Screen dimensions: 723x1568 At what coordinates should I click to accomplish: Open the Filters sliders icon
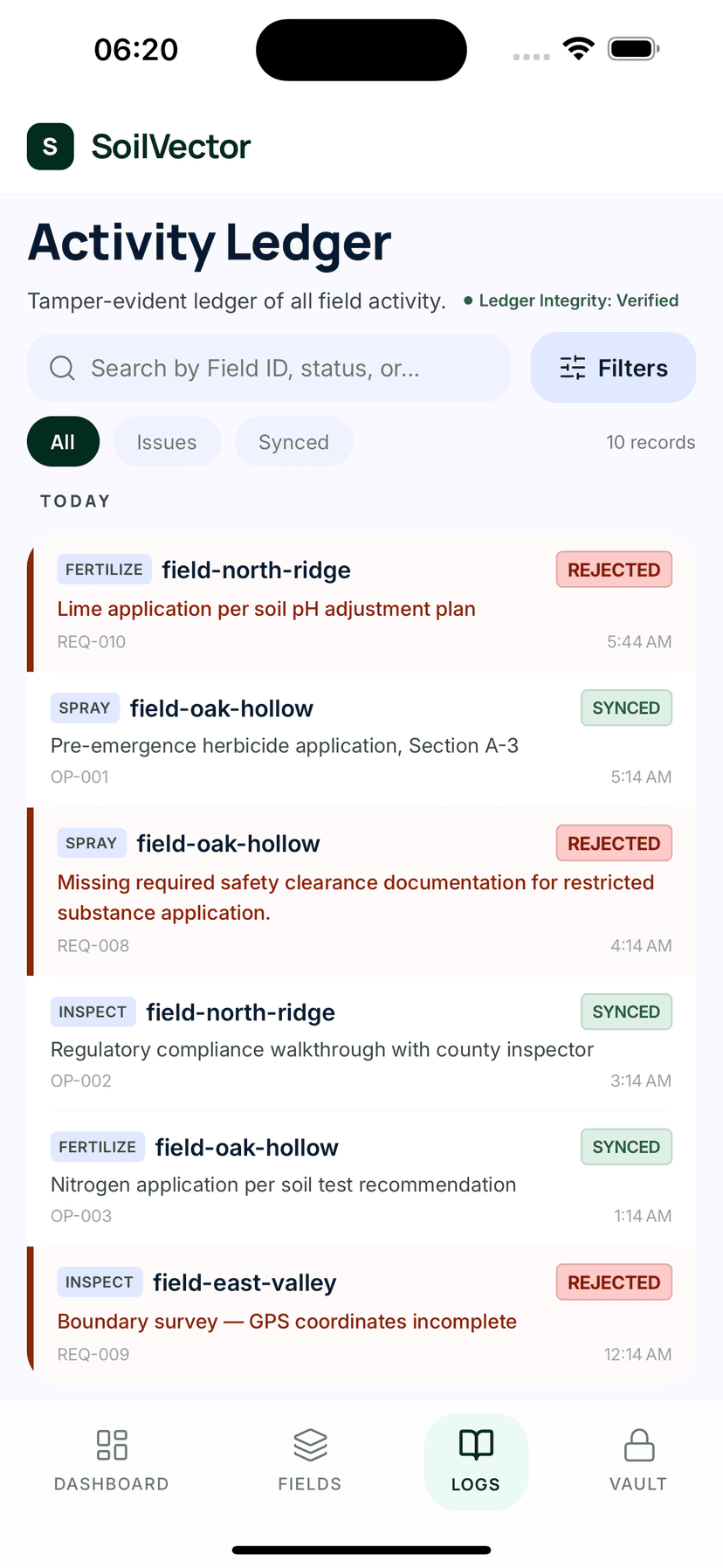click(573, 368)
